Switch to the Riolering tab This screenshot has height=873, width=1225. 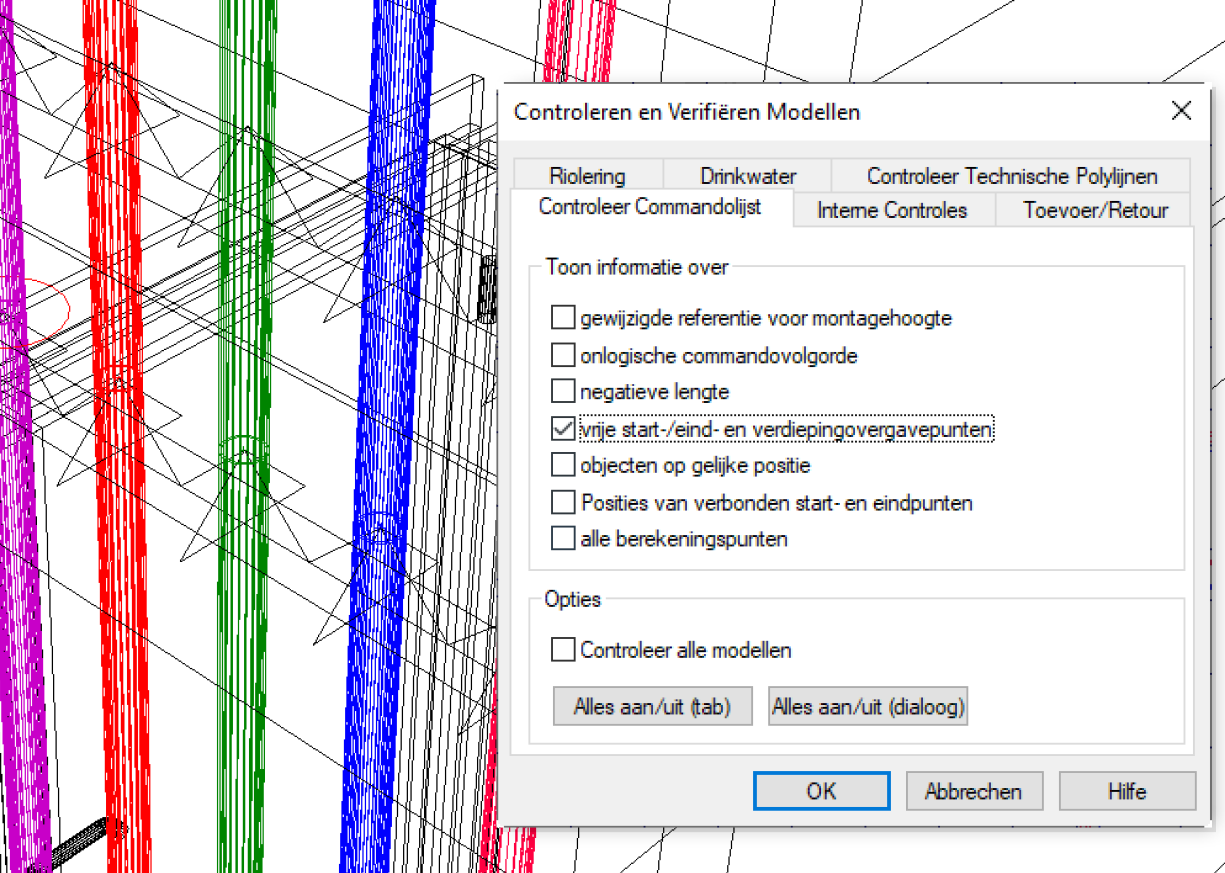(x=587, y=176)
